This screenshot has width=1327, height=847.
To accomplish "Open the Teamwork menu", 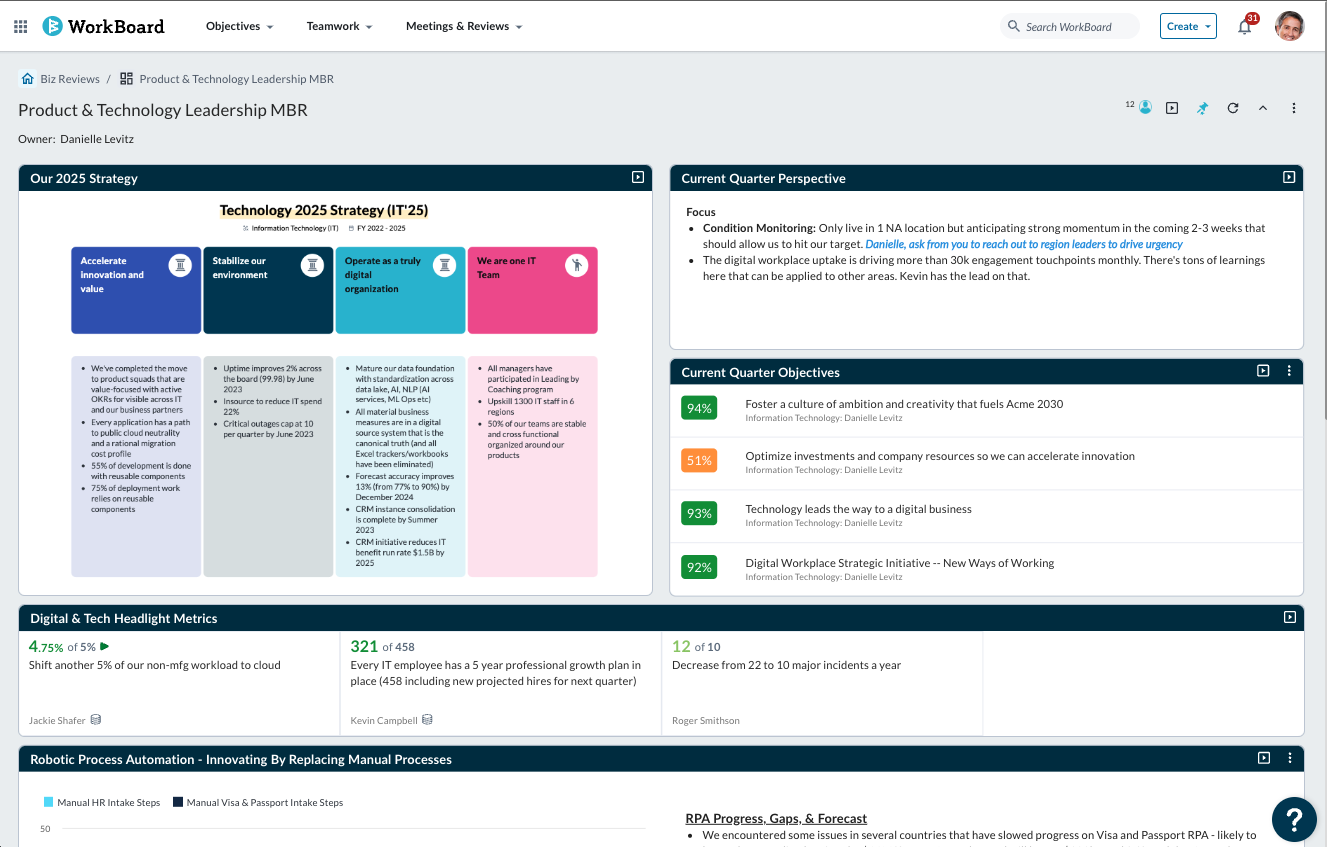I will point(339,27).
